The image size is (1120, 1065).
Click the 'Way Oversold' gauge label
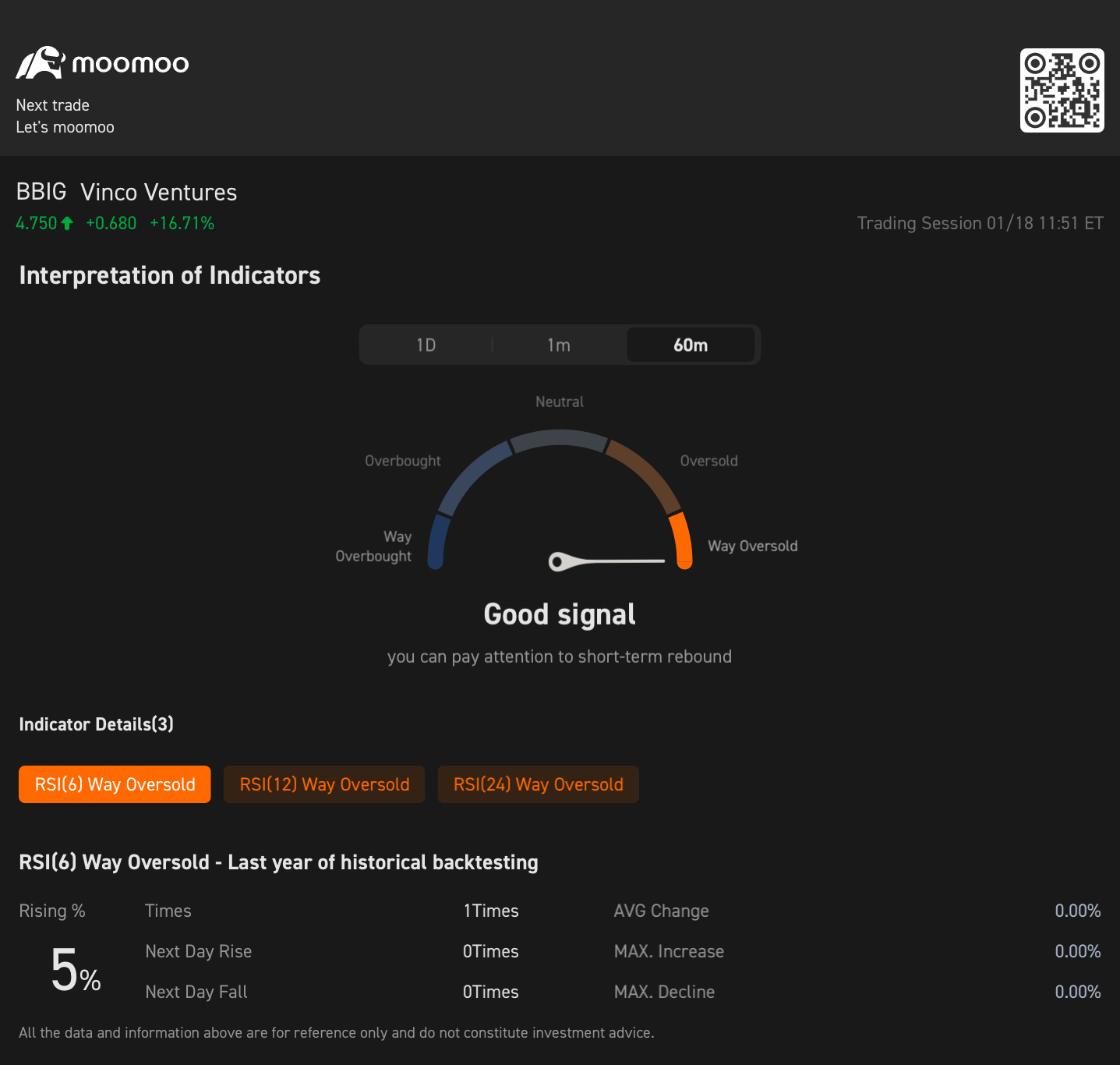coord(753,547)
